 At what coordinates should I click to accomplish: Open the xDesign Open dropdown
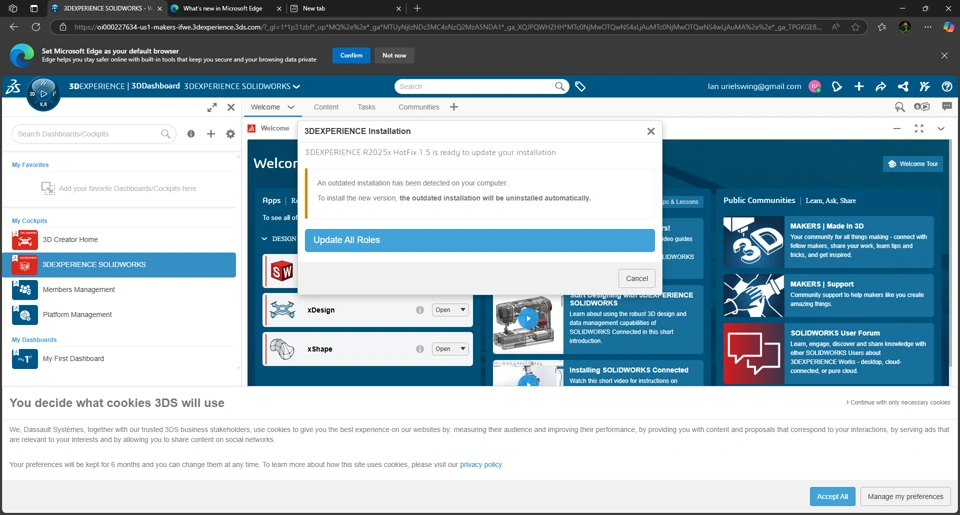[x=450, y=310]
